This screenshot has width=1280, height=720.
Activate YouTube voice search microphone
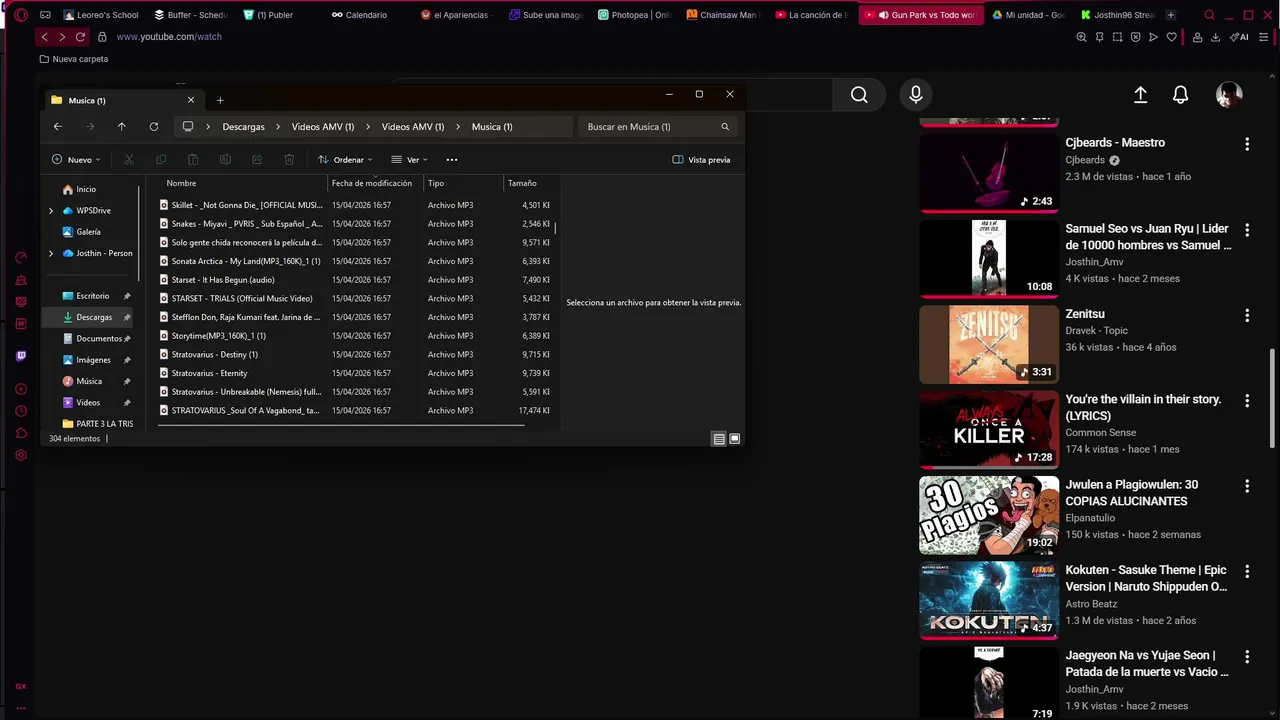coord(916,95)
